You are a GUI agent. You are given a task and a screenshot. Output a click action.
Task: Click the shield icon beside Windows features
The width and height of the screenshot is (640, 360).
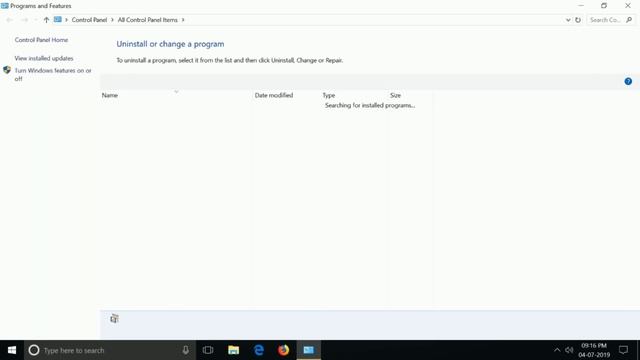point(7,70)
